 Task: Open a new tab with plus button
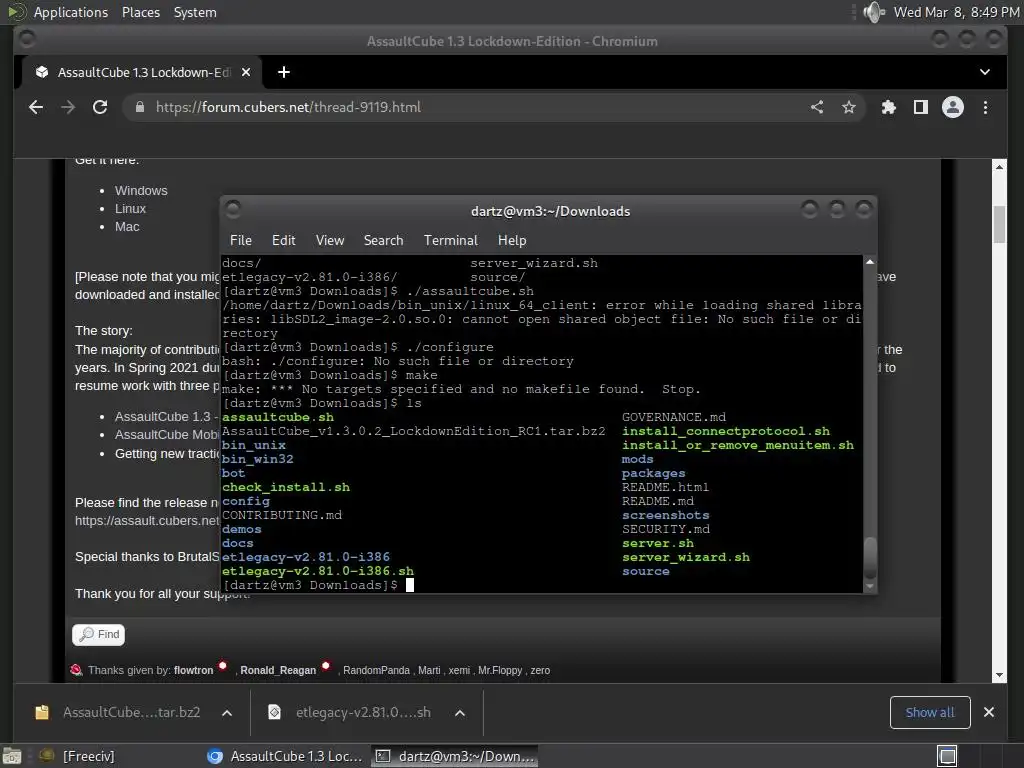[x=283, y=72]
